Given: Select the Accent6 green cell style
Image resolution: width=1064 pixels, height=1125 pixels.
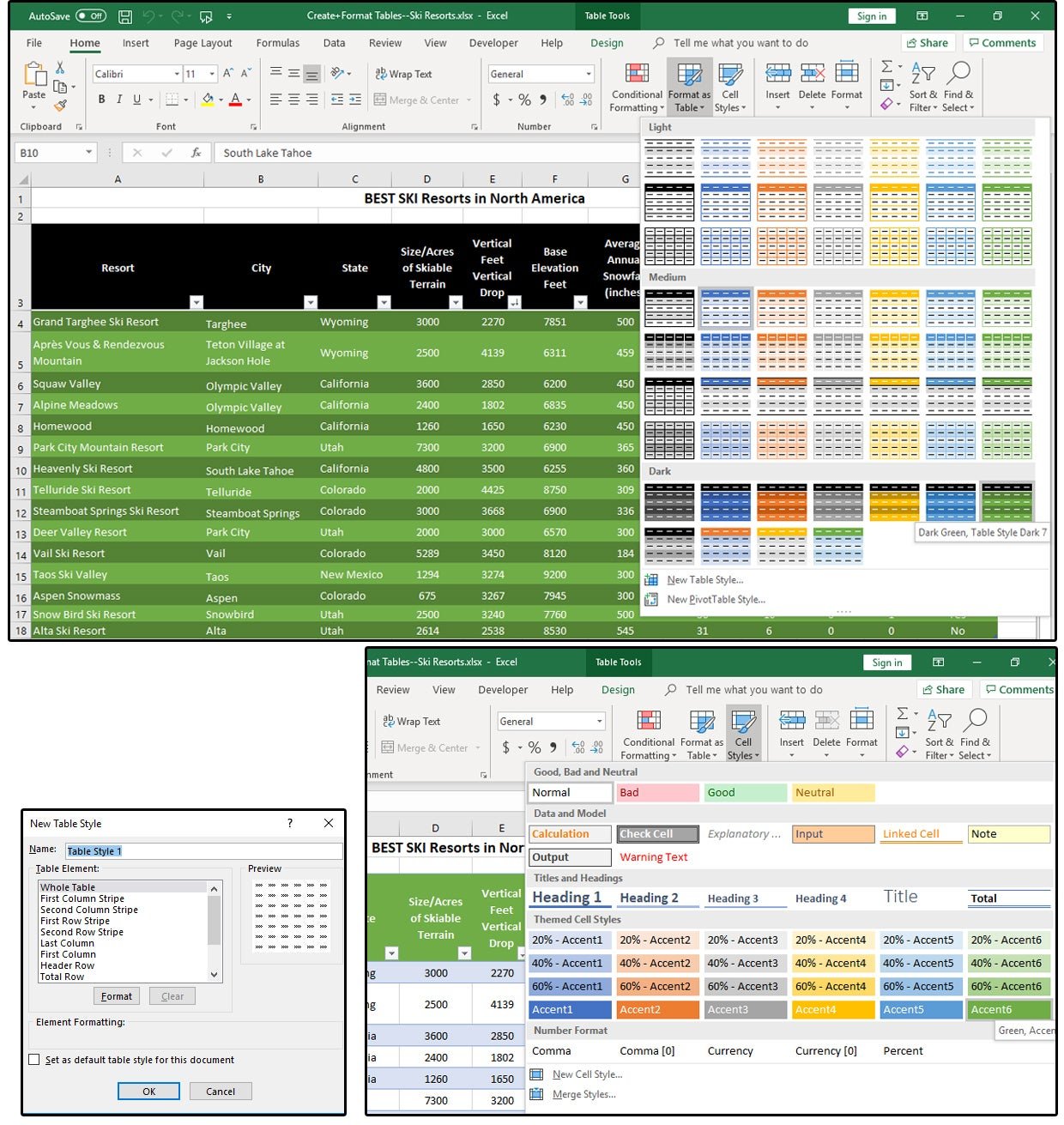Looking at the screenshot, I should (x=1009, y=1010).
